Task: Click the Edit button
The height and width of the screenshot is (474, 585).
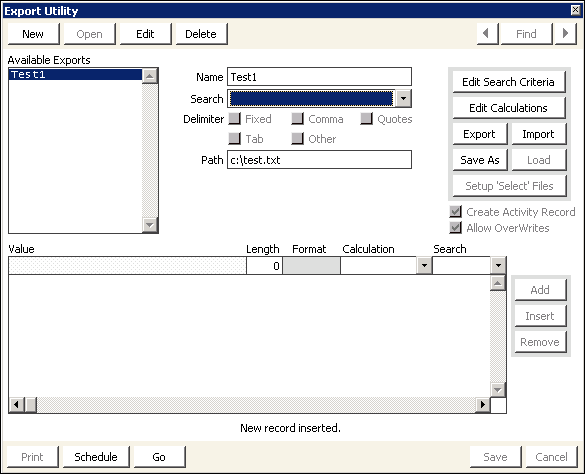Action: point(146,34)
